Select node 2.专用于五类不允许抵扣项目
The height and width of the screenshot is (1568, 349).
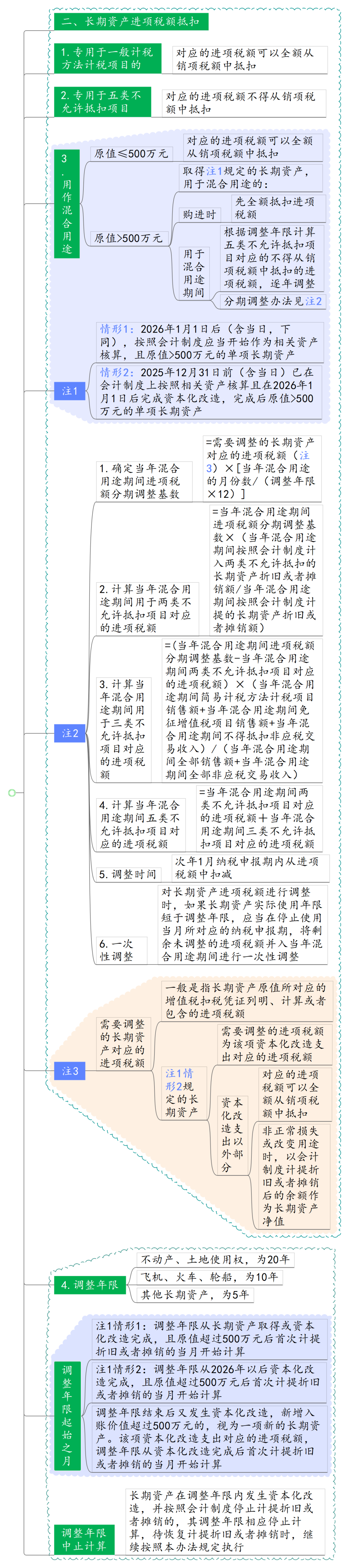tap(102, 102)
